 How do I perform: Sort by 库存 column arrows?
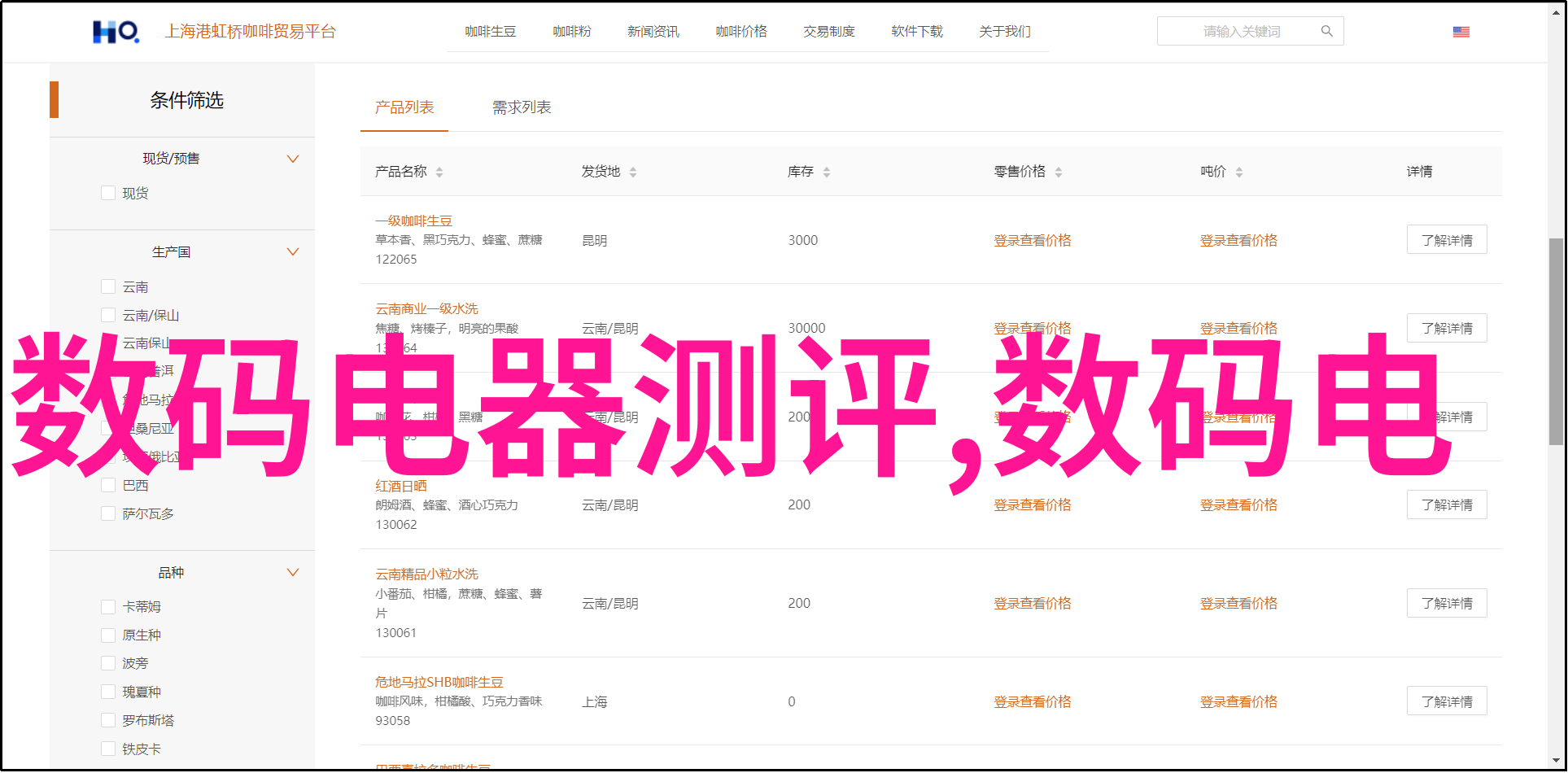pos(827,172)
